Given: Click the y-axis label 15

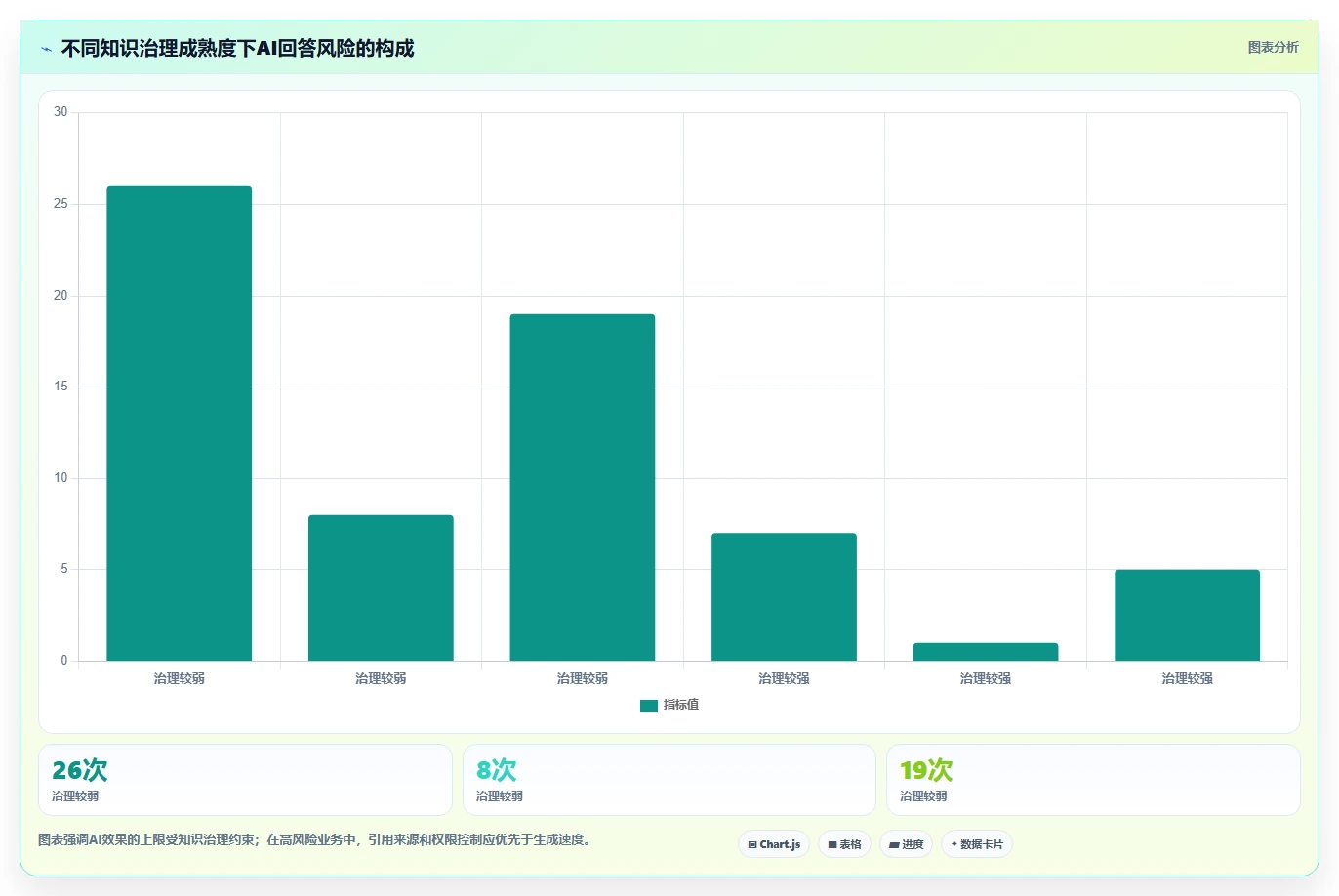Looking at the screenshot, I should pyautogui.click(x=61, y=387).
